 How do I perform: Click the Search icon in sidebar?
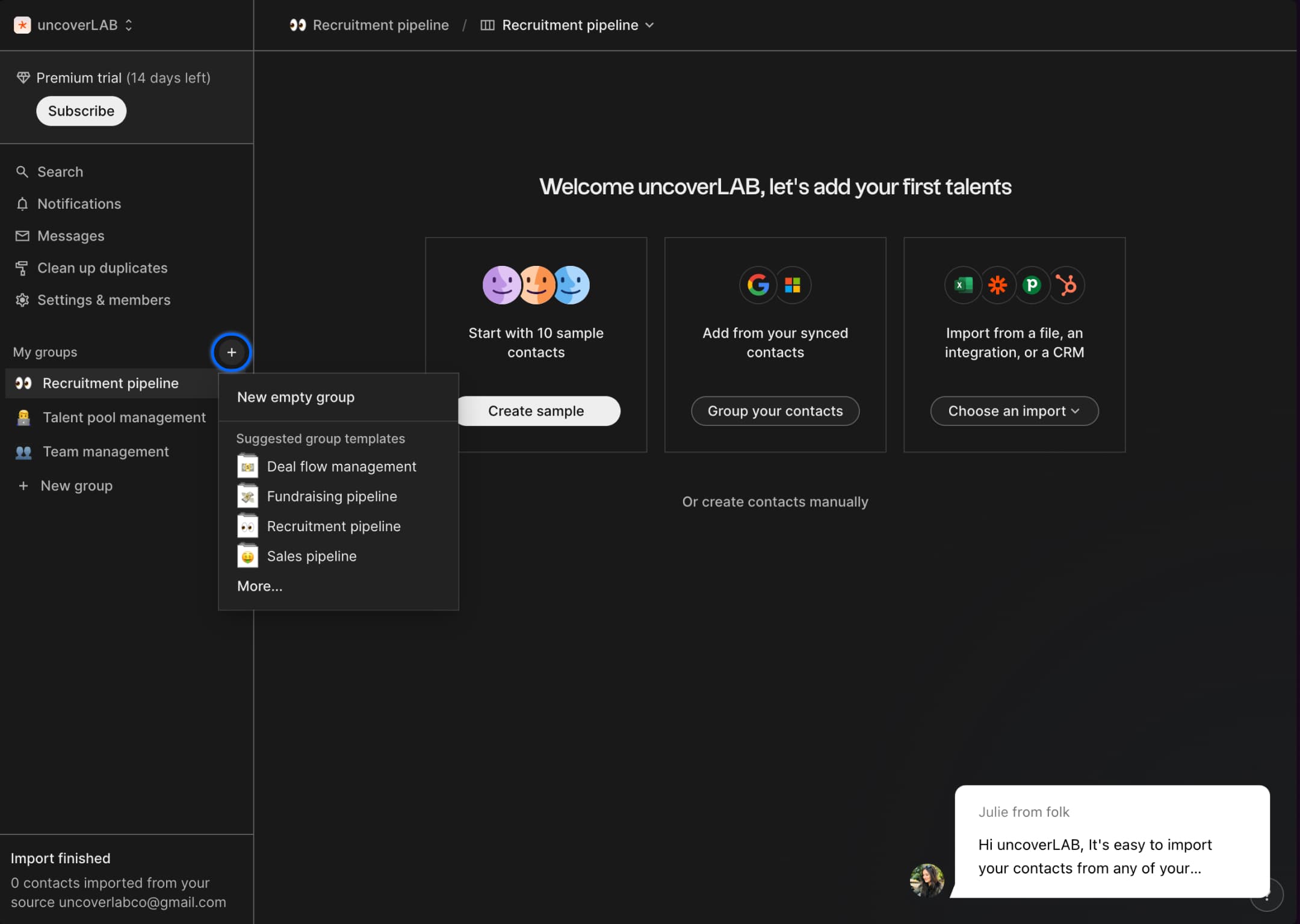pyautogui.click(x=22, y=170)
